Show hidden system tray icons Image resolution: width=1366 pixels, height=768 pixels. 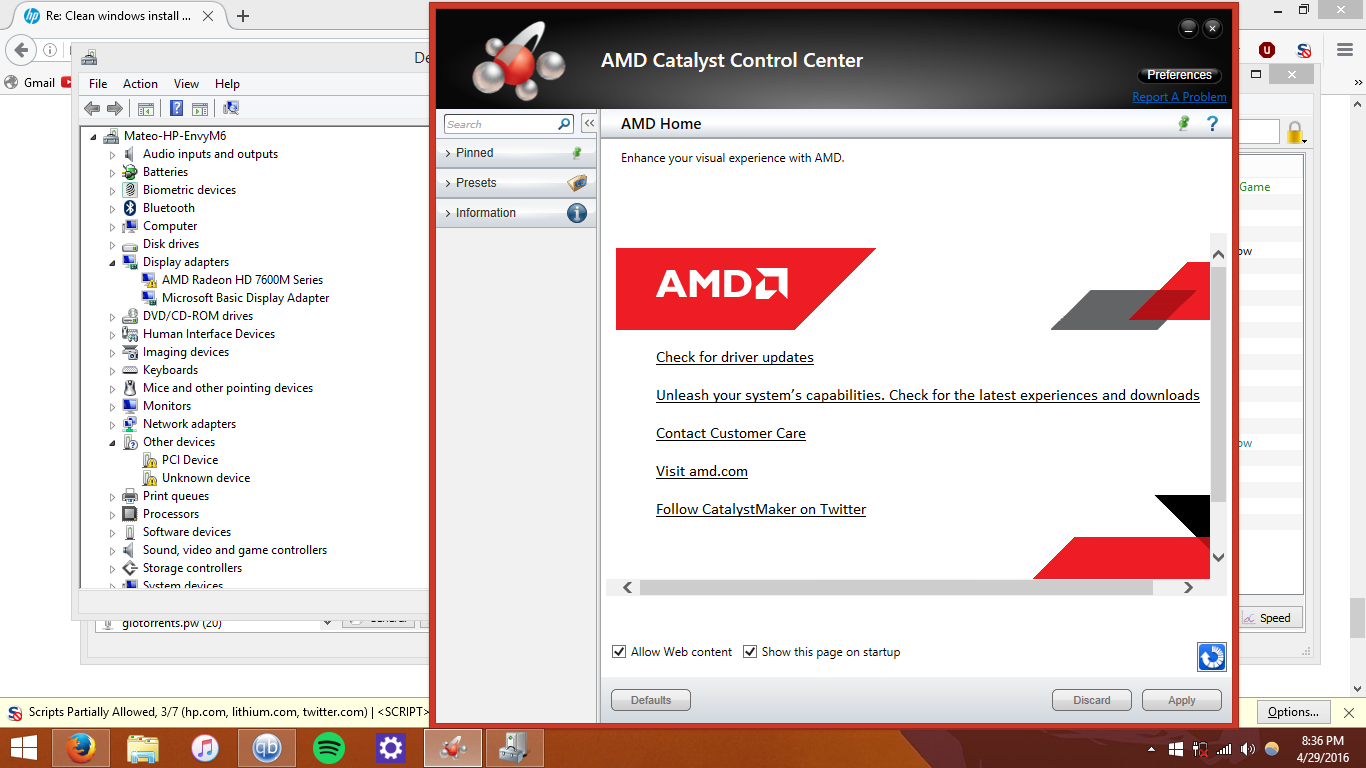coord(1152,748)
